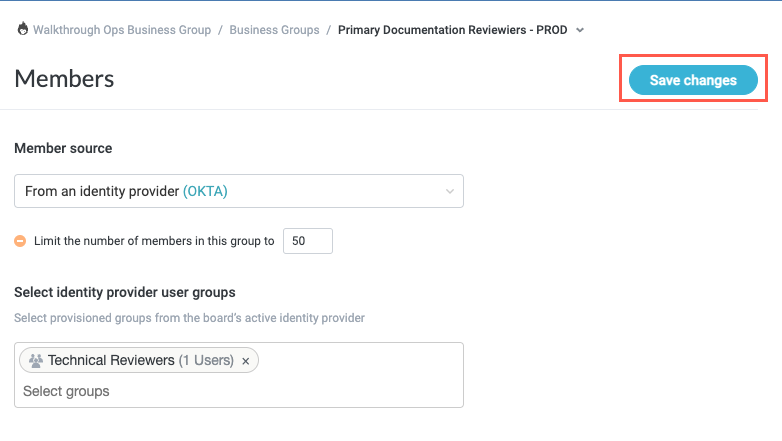Click the Save changes button
Image resolution: width=782 pixels, height=441 pixels.
pyautogui.click(x=693, y=80)
